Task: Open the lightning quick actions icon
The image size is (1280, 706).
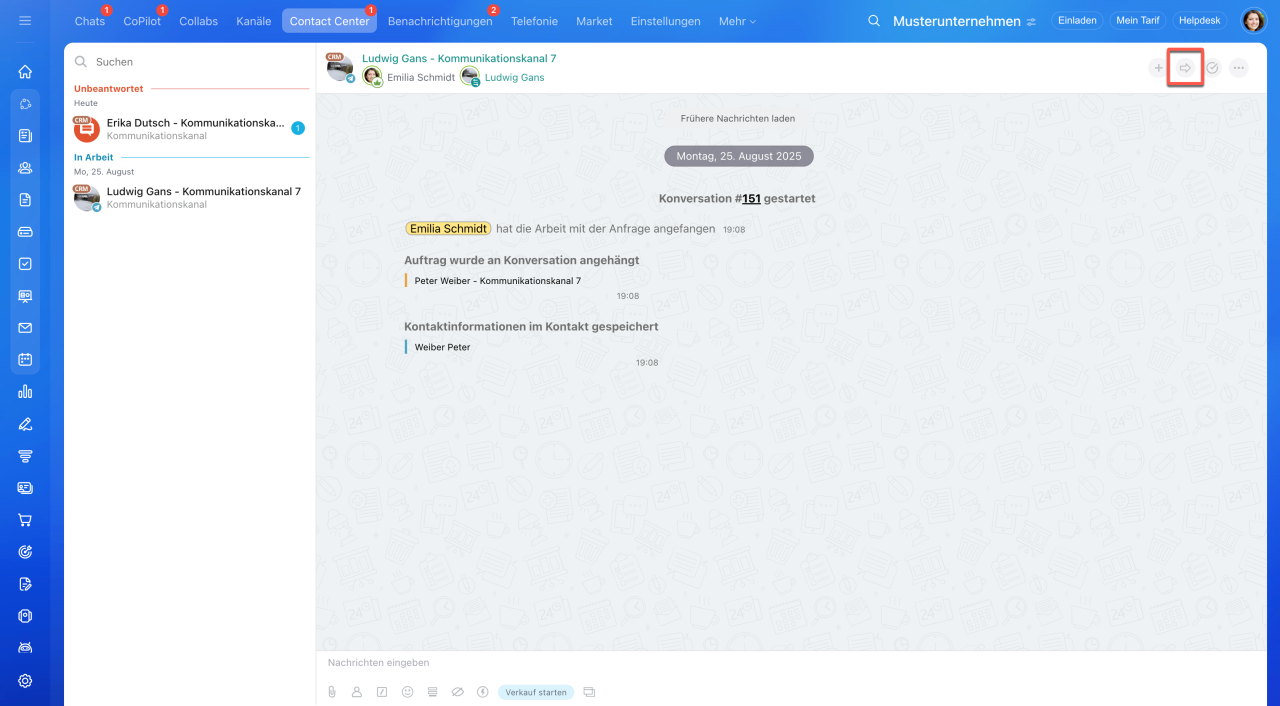Action: (482, 692)
